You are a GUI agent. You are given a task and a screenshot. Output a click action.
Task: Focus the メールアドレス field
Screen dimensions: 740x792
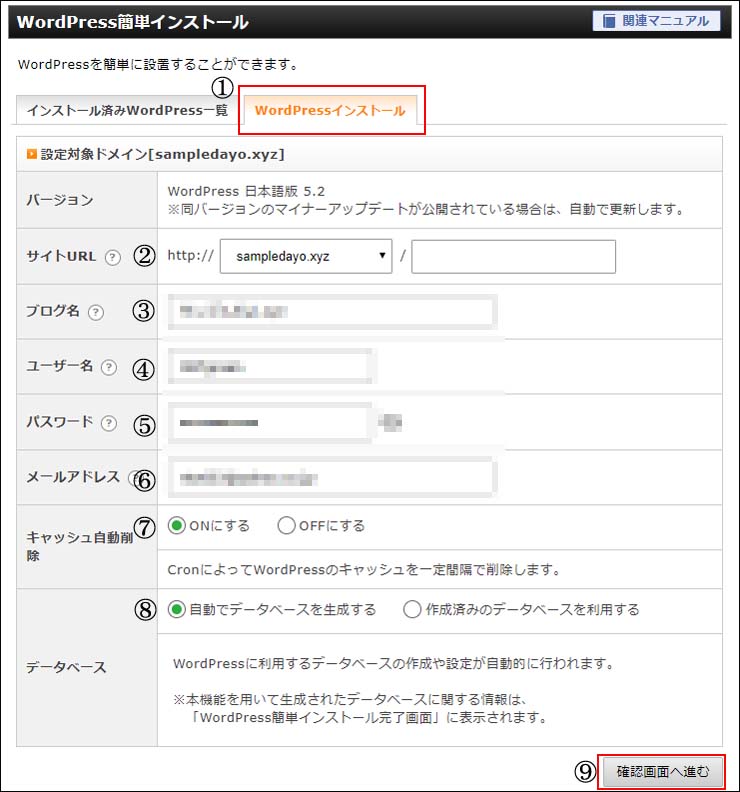coord(332,478)
